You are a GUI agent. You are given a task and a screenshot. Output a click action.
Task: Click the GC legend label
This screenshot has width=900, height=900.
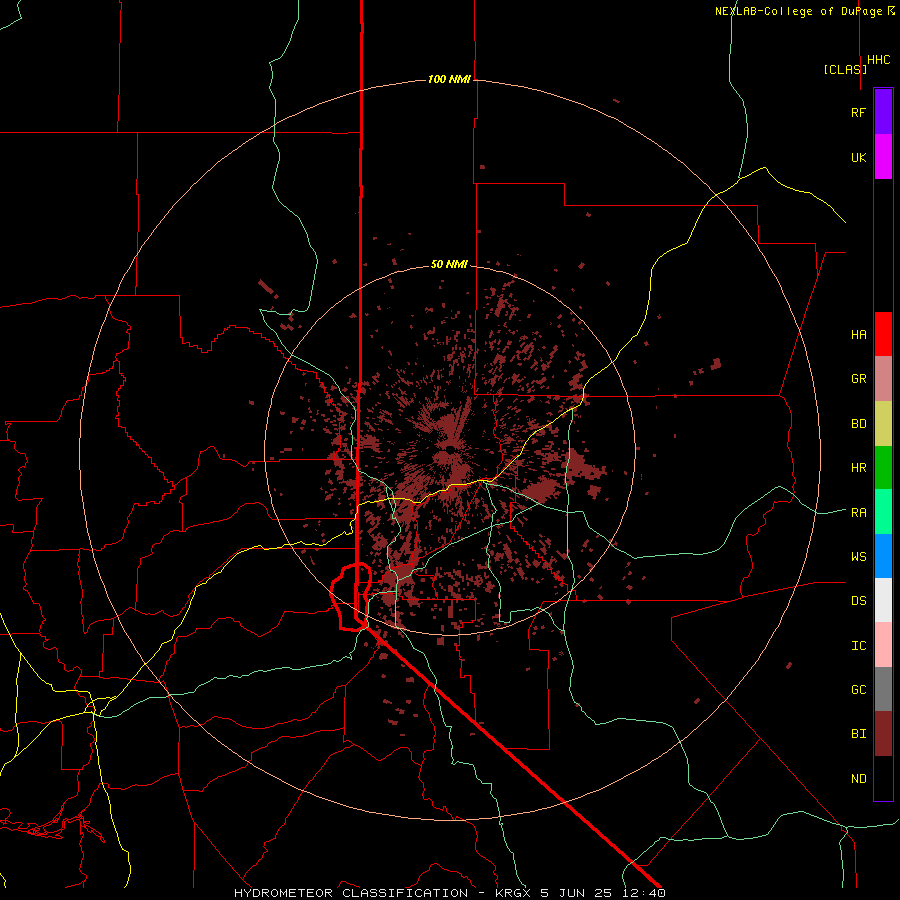click(x=858, y=689)
